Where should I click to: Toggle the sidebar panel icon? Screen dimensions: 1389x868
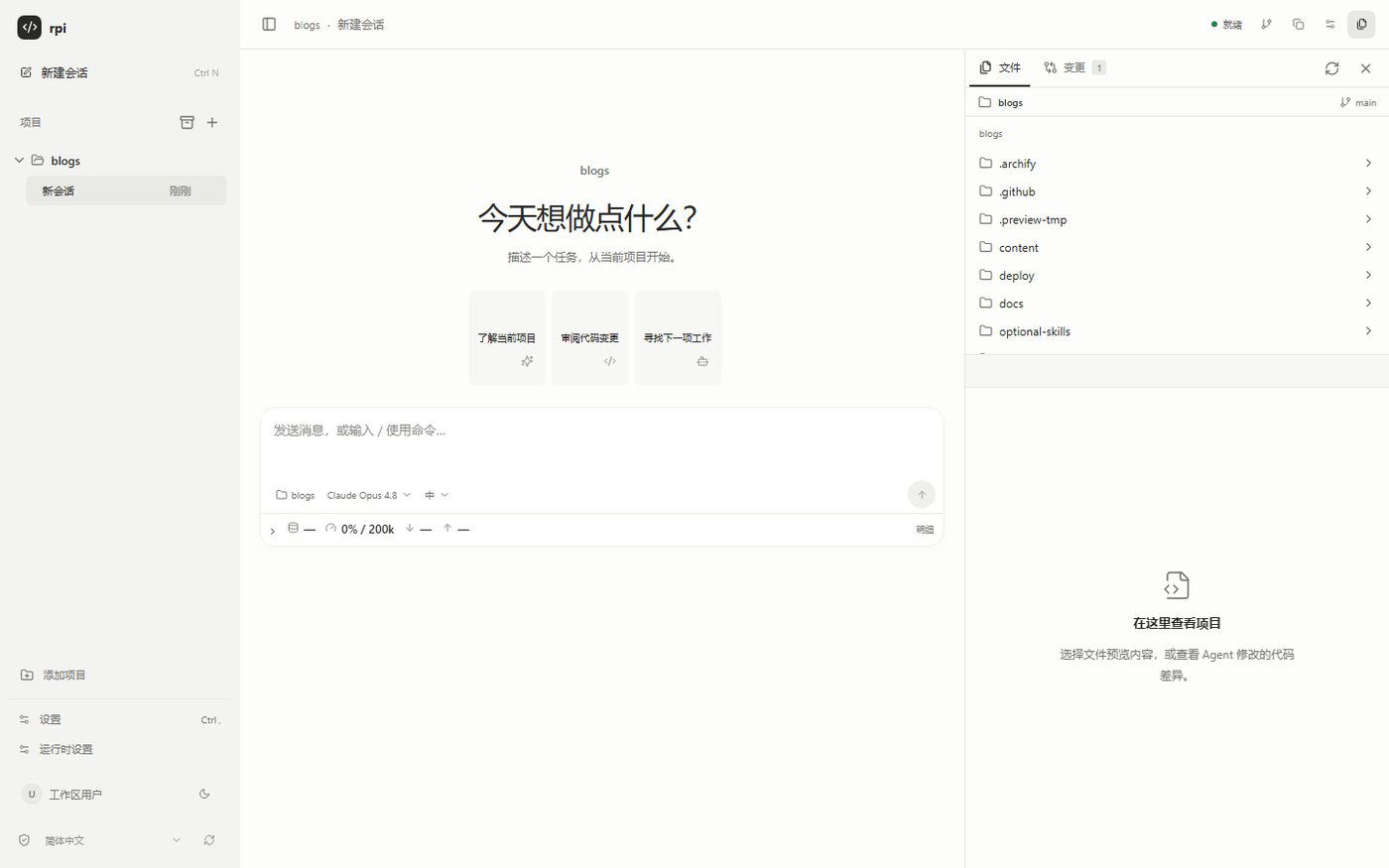tap(269, 24)
